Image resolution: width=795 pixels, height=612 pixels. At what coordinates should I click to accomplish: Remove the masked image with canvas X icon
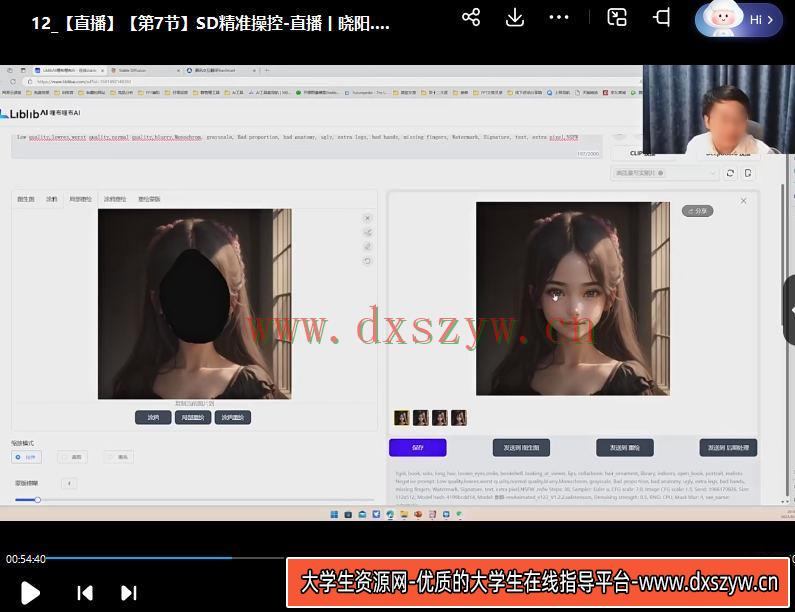[368, 218]
